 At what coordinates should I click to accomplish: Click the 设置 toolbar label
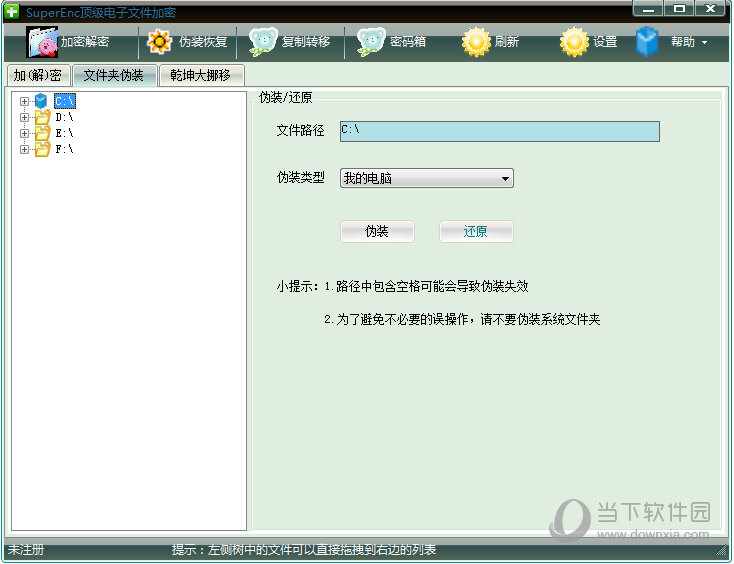605,42
